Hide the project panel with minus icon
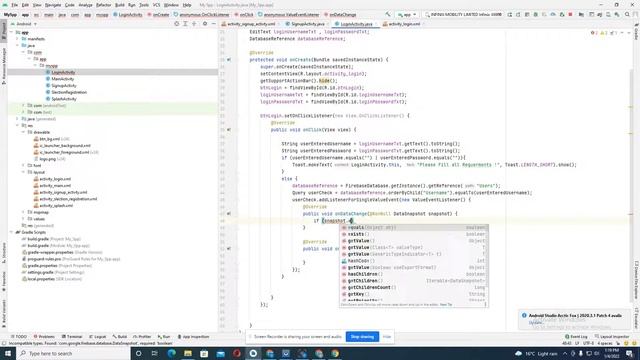 (x=213, y=24)
